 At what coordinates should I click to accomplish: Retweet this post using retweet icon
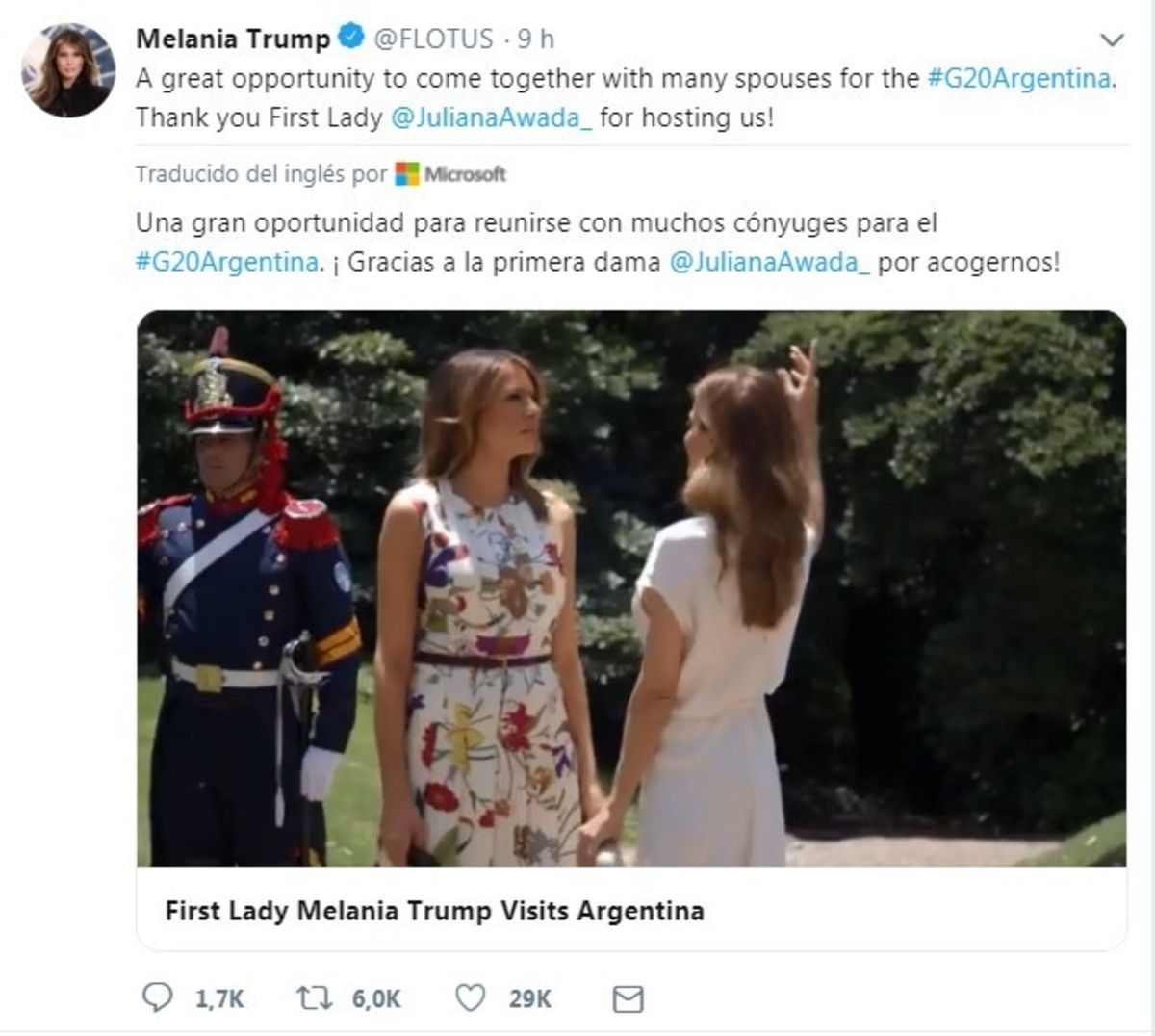315,998
